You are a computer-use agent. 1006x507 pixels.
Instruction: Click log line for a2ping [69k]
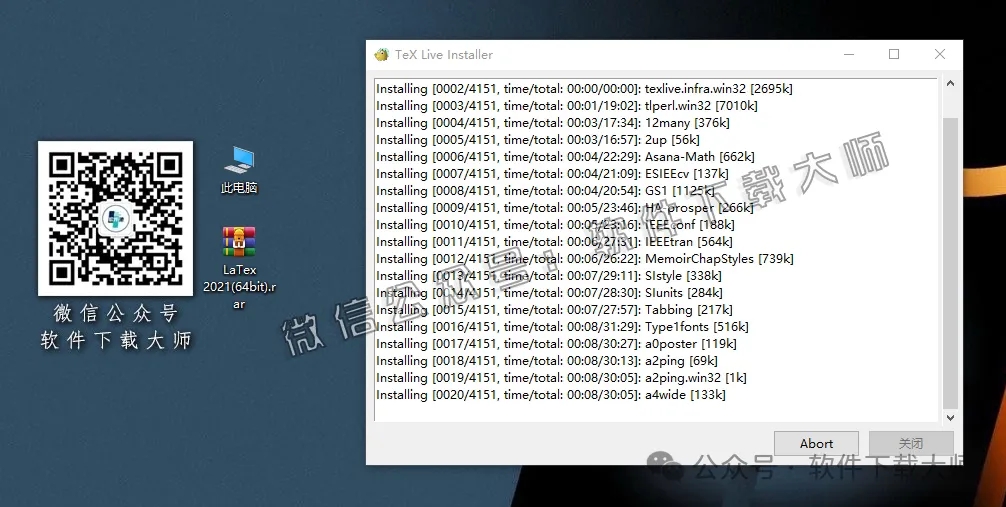[x=547, y=361]
